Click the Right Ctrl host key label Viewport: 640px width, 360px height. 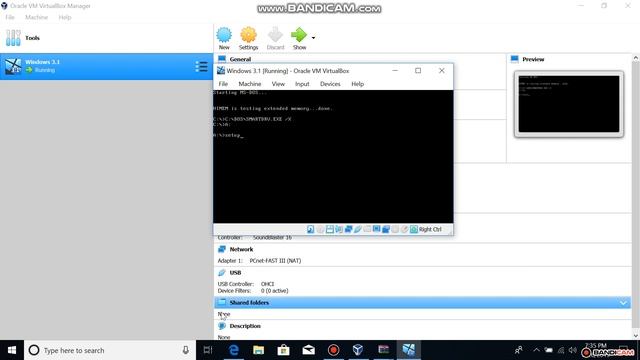pyautogui.click(x=430, y=229)
